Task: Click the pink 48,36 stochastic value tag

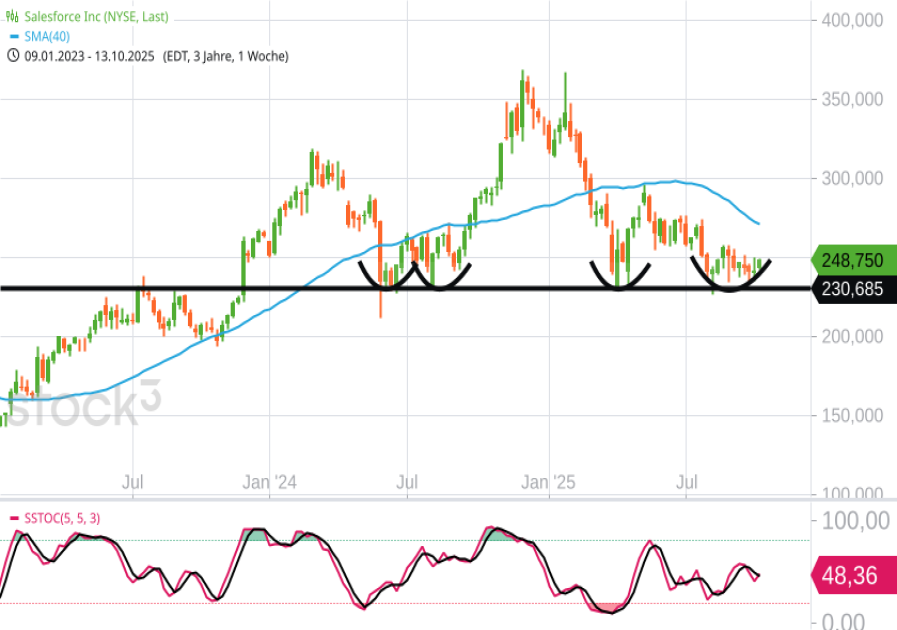Action: (853, 576)
